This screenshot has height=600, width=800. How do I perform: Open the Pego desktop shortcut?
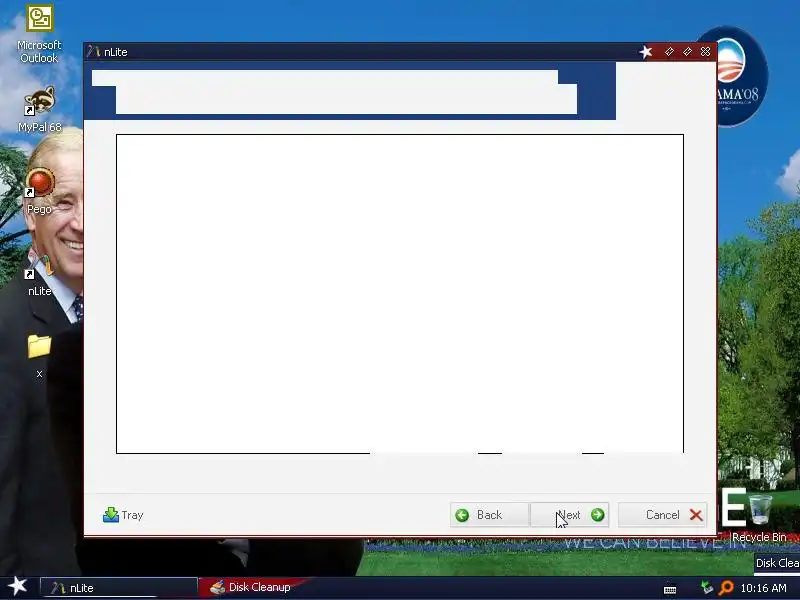(x=39, y=191)
